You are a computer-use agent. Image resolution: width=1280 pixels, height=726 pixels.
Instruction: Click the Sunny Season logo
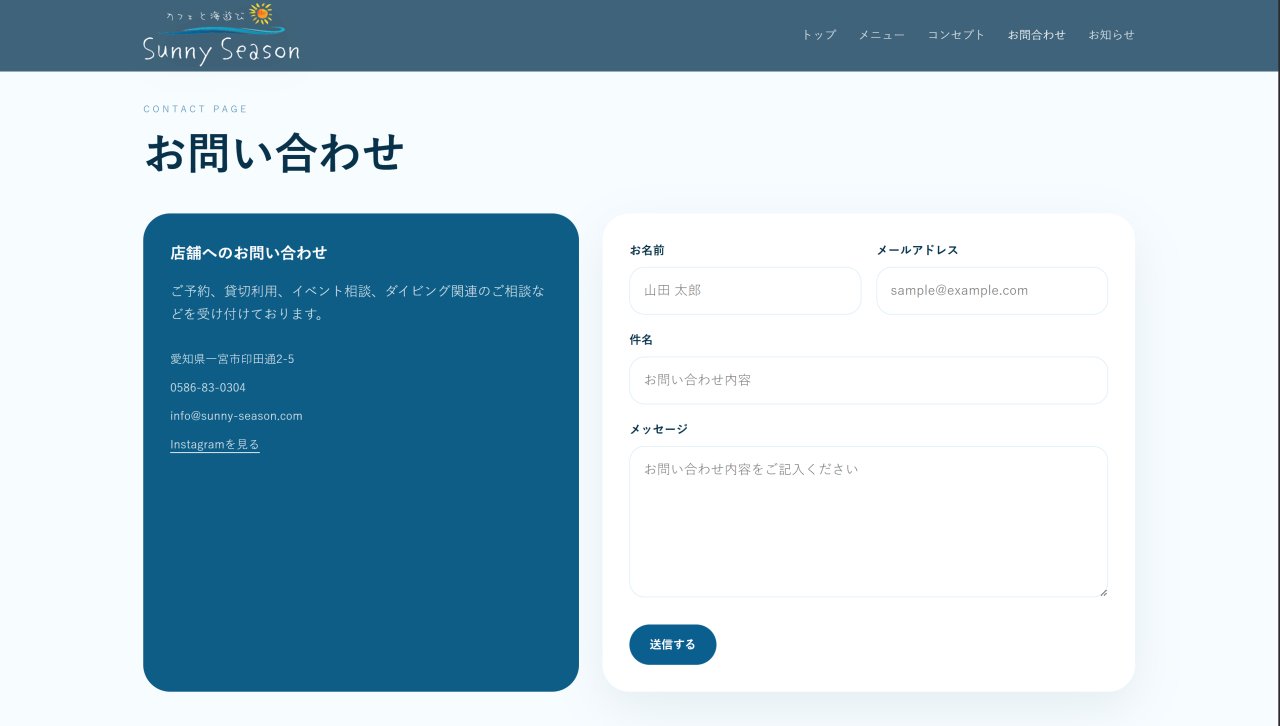[221, 35]
